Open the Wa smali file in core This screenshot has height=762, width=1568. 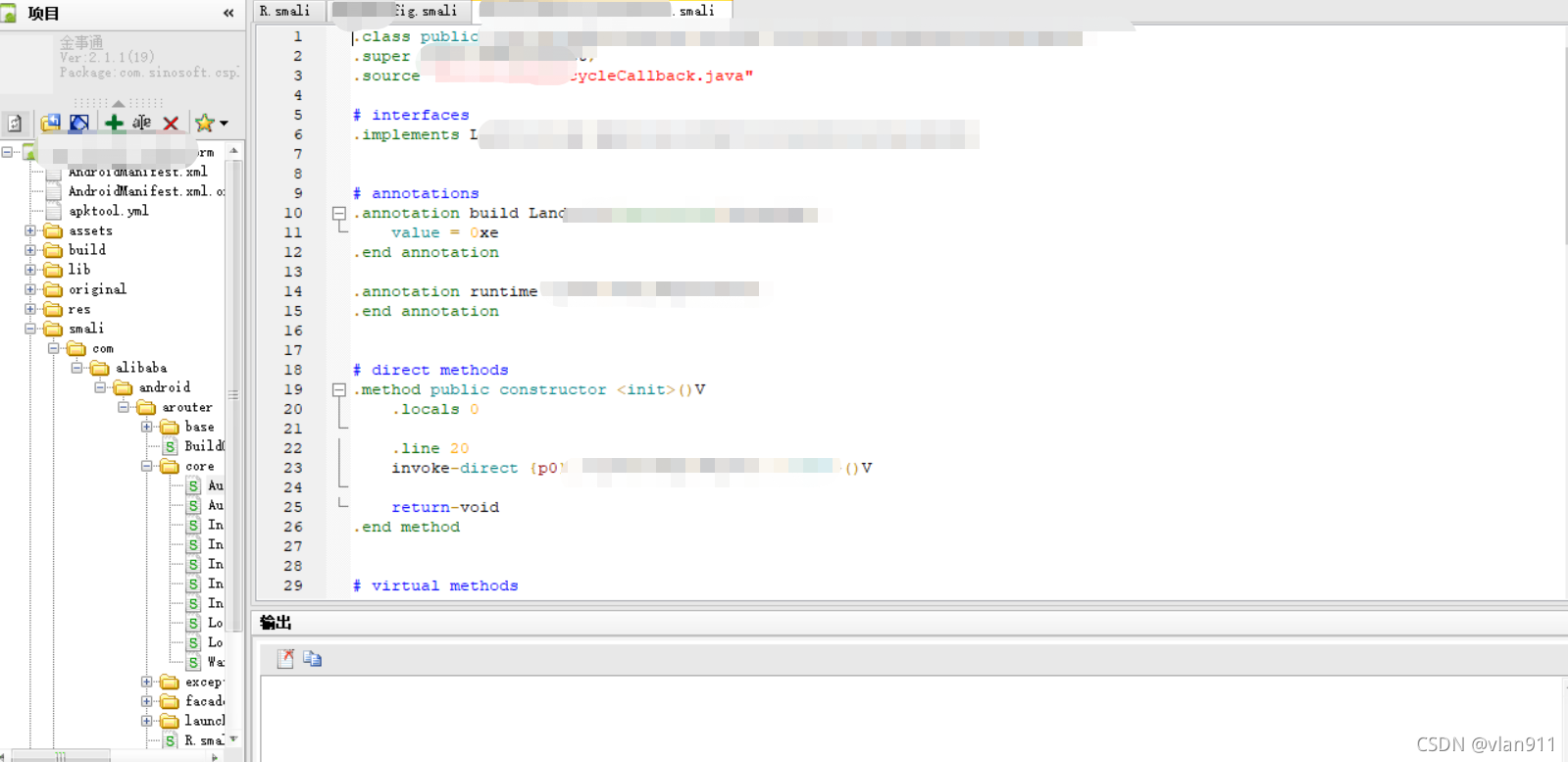[215, 662]
